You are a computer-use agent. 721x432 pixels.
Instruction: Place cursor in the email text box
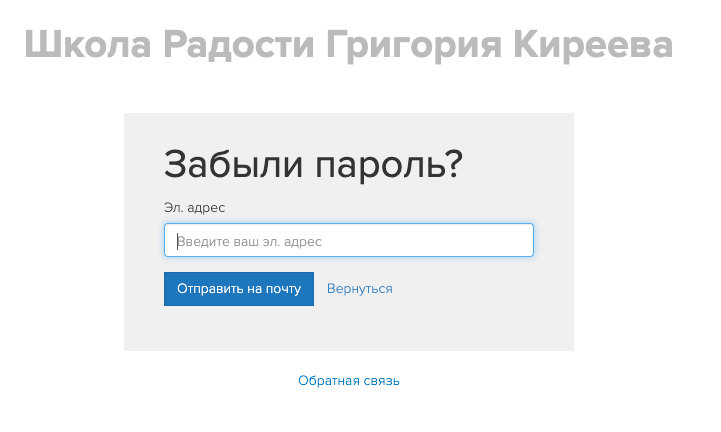348,240
